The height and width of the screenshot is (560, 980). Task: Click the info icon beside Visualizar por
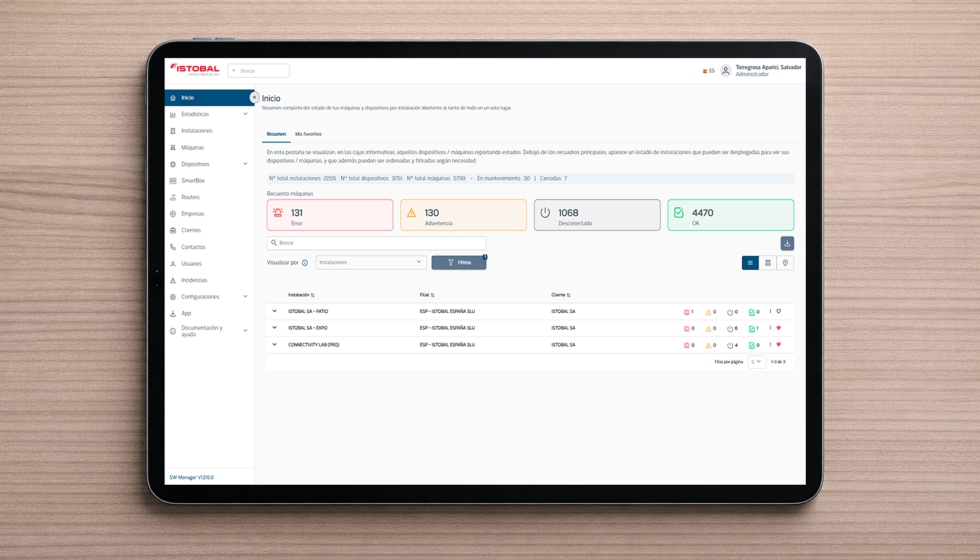pos(305,263)
